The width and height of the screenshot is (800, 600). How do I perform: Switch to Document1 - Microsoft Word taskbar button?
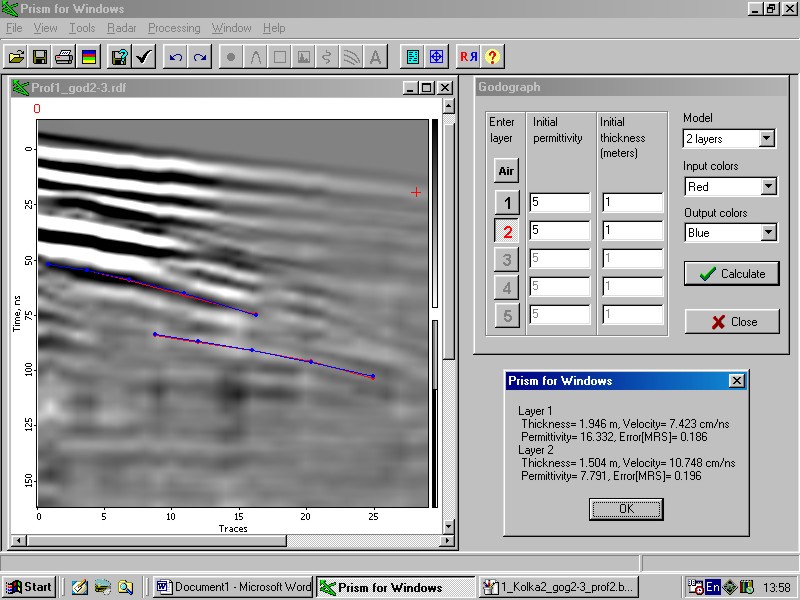click(233, 587)
